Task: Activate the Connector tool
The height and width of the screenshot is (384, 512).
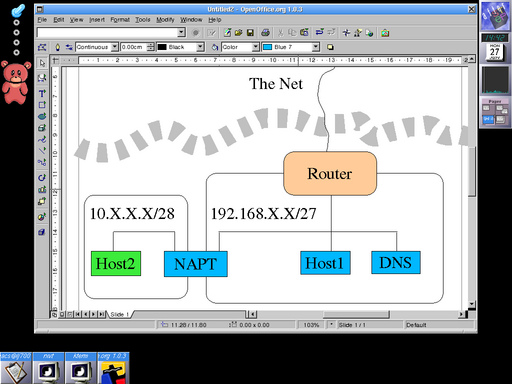Action: (42, 162)
